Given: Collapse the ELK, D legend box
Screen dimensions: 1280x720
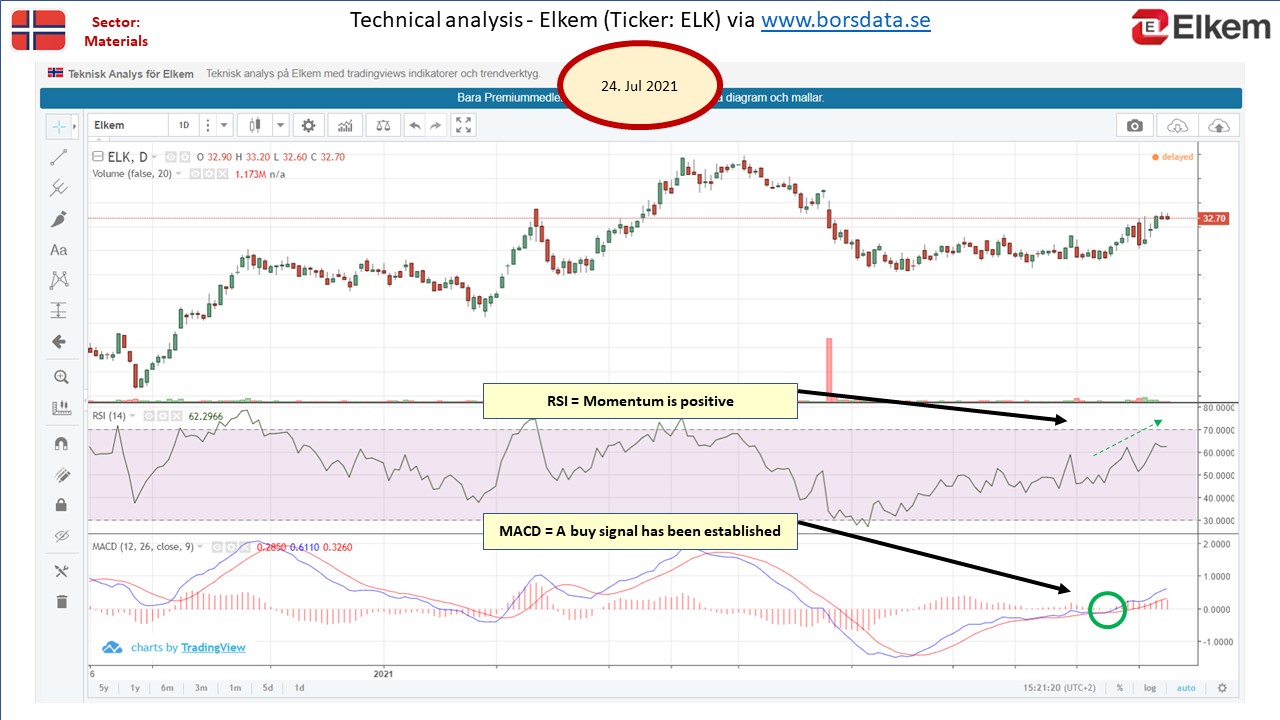Looking at the screenshot, I should click(98, 157).
